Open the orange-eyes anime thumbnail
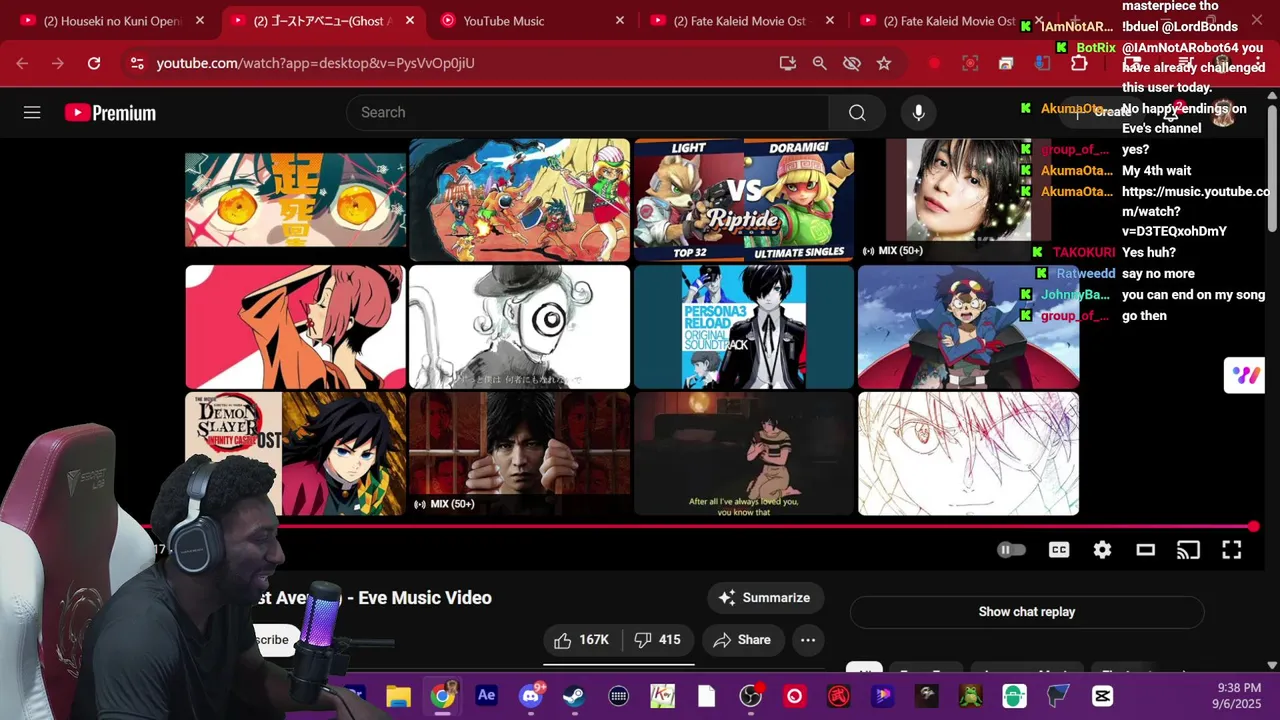1280x720 pixels. pos(295,200)
